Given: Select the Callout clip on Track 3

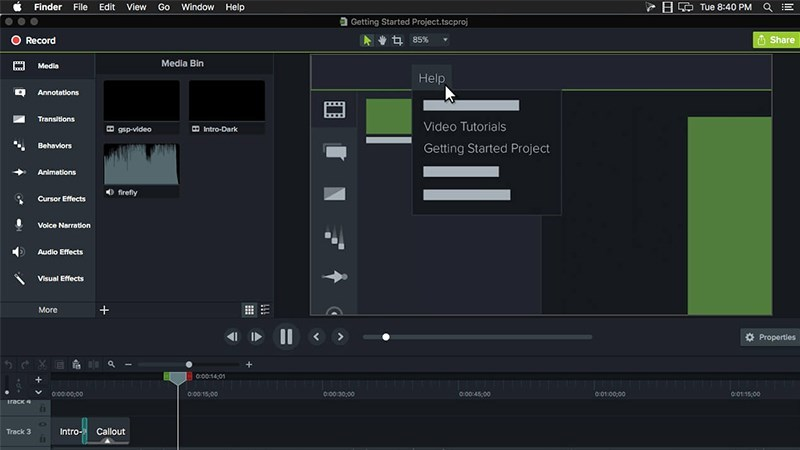Looking at the screenshot, I should click(x=109, y=431).
